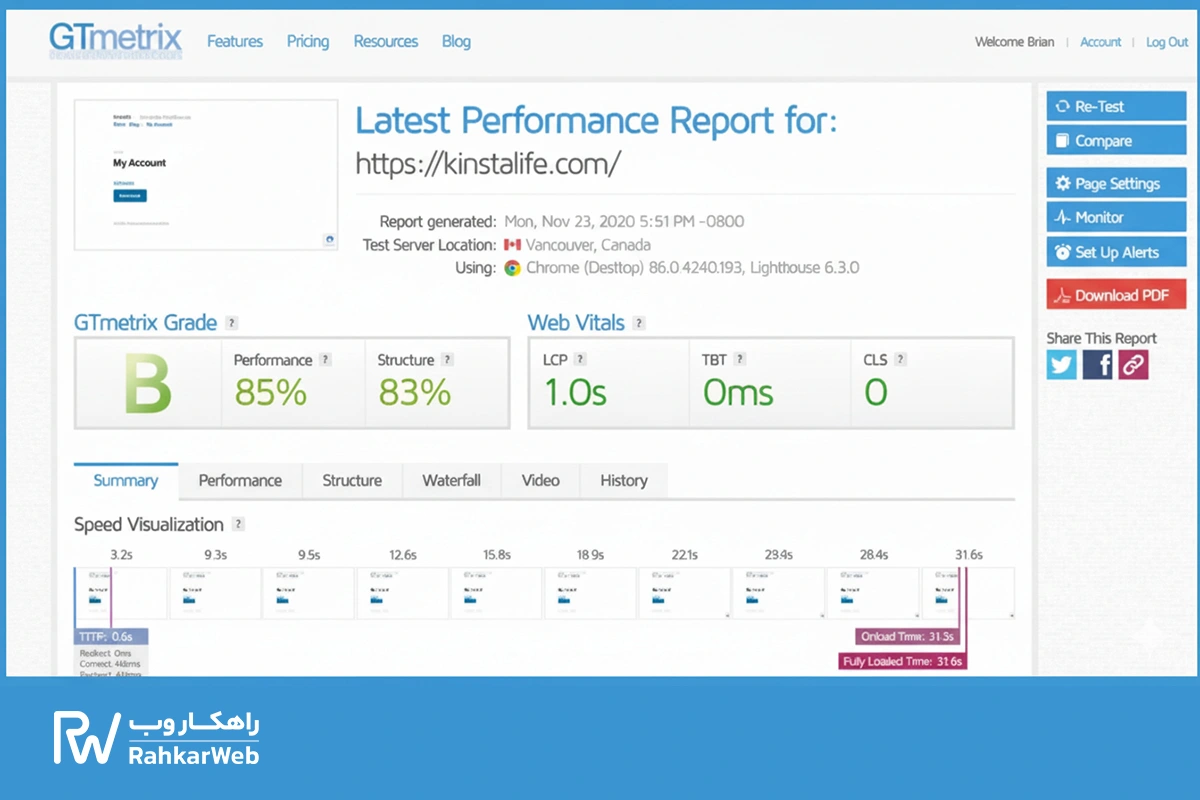Click the Download PDF button
This screenshot has height=800, width=1200.
pos(1116,295)
